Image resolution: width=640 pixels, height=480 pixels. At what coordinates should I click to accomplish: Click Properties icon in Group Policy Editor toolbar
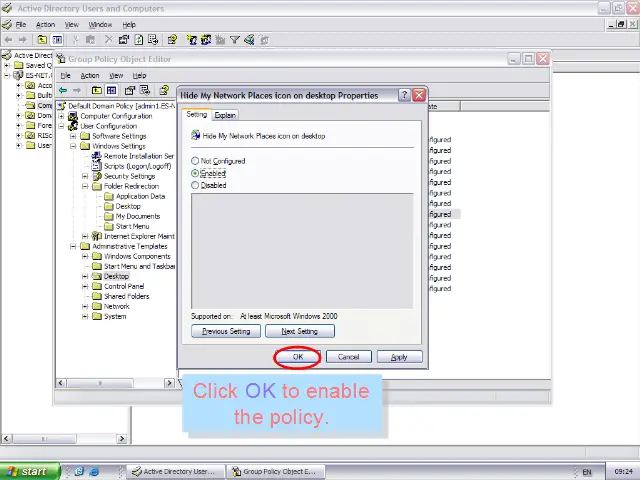(130, 90)
